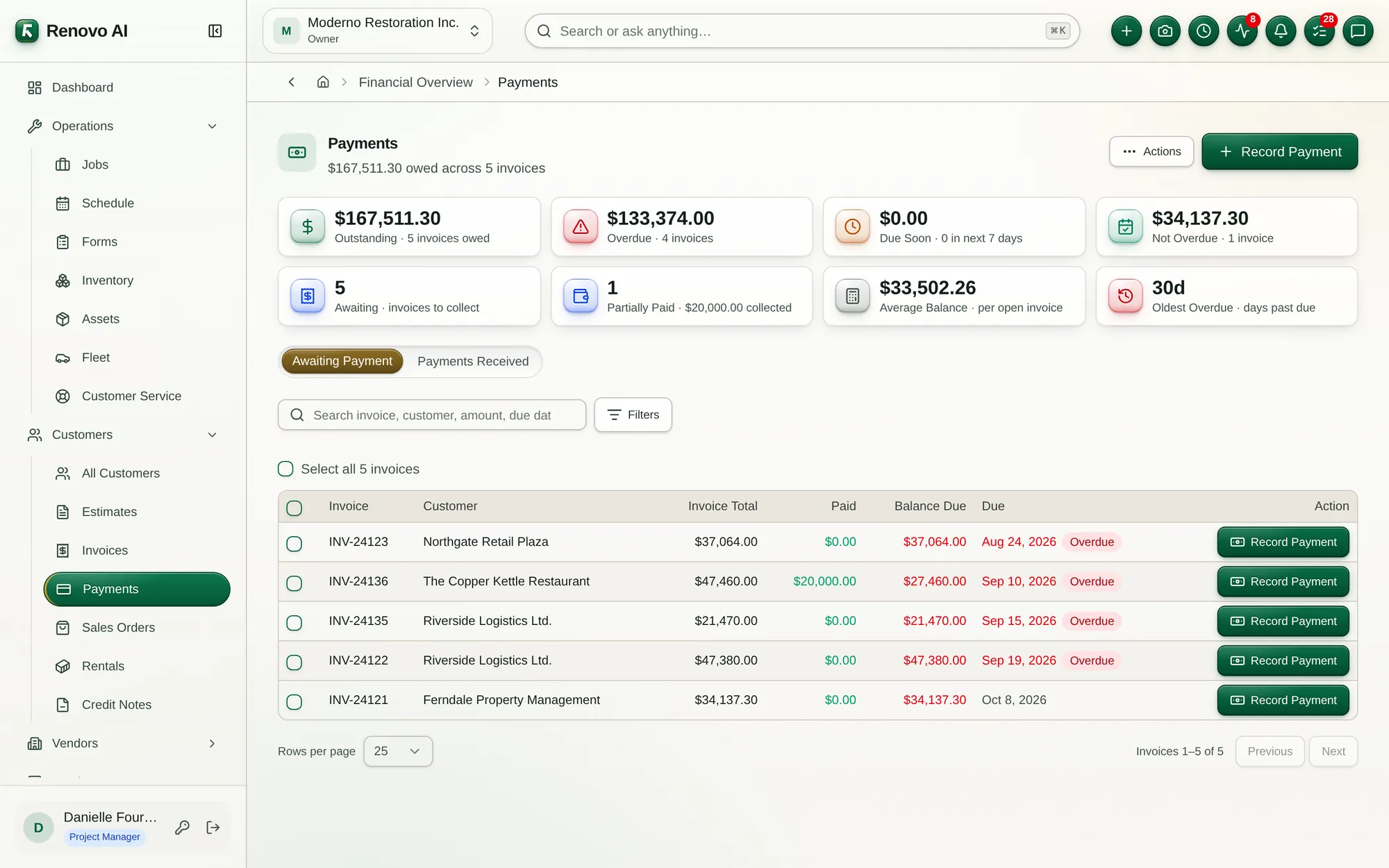The image size is (1389, 868).
Task: Click the log out icon in sidebar footer
Action: [213, 827]
